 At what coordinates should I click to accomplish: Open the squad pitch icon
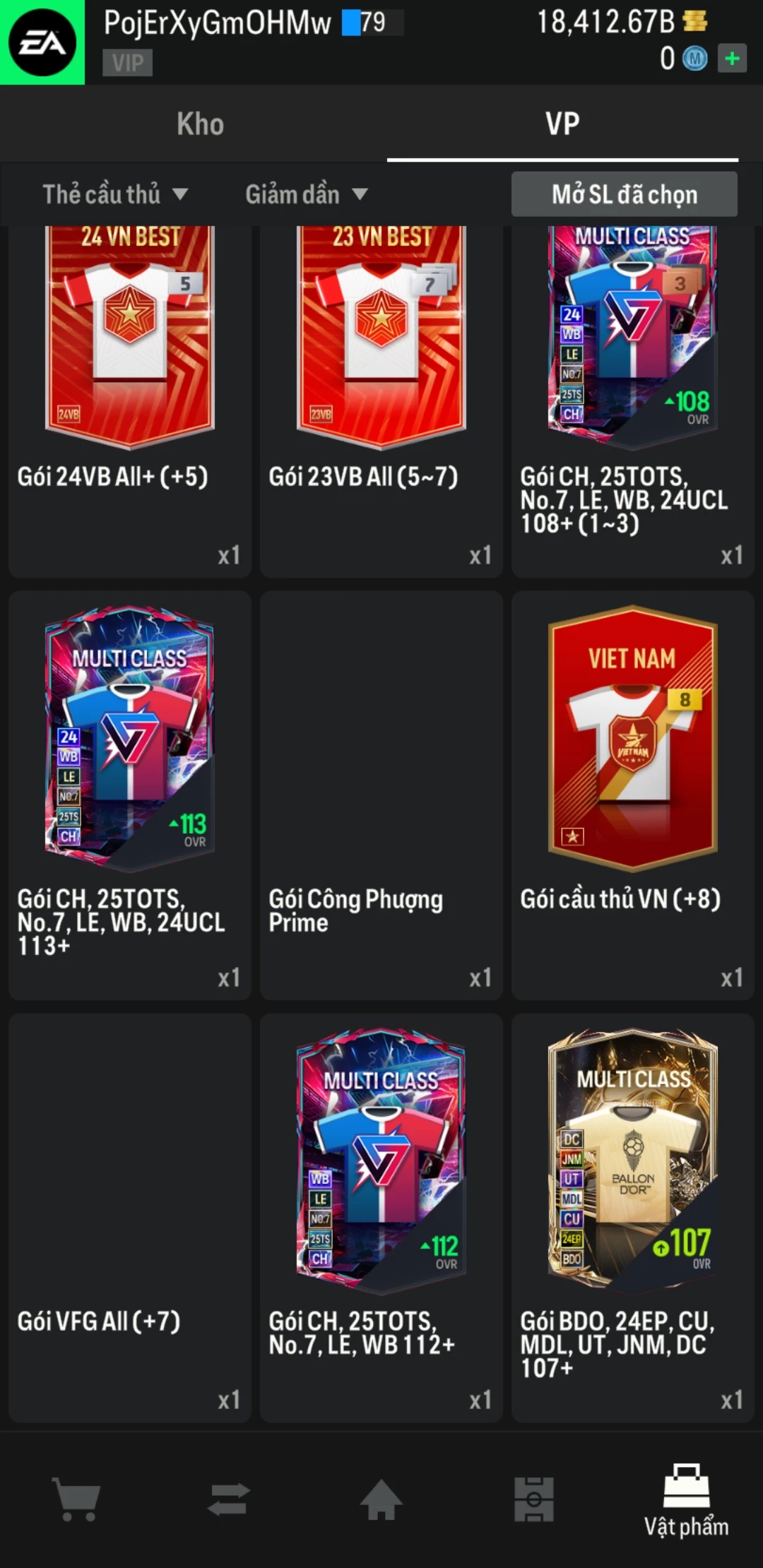pos(534,1499)
